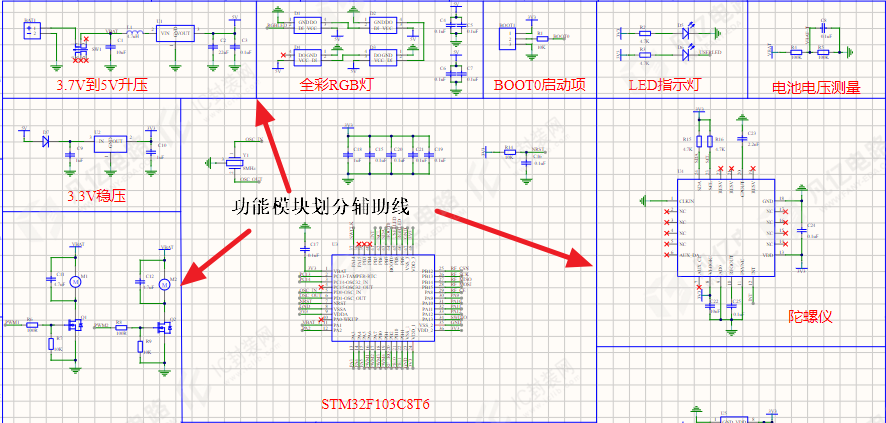
Task: Pick capacitor C1 in the boost section
Action: click(x=111, y=46)
